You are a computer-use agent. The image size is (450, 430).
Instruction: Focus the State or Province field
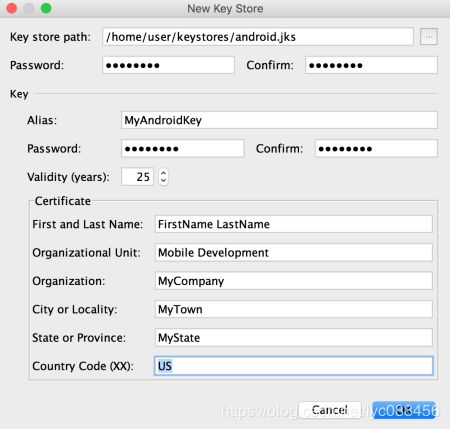[294, 337]
